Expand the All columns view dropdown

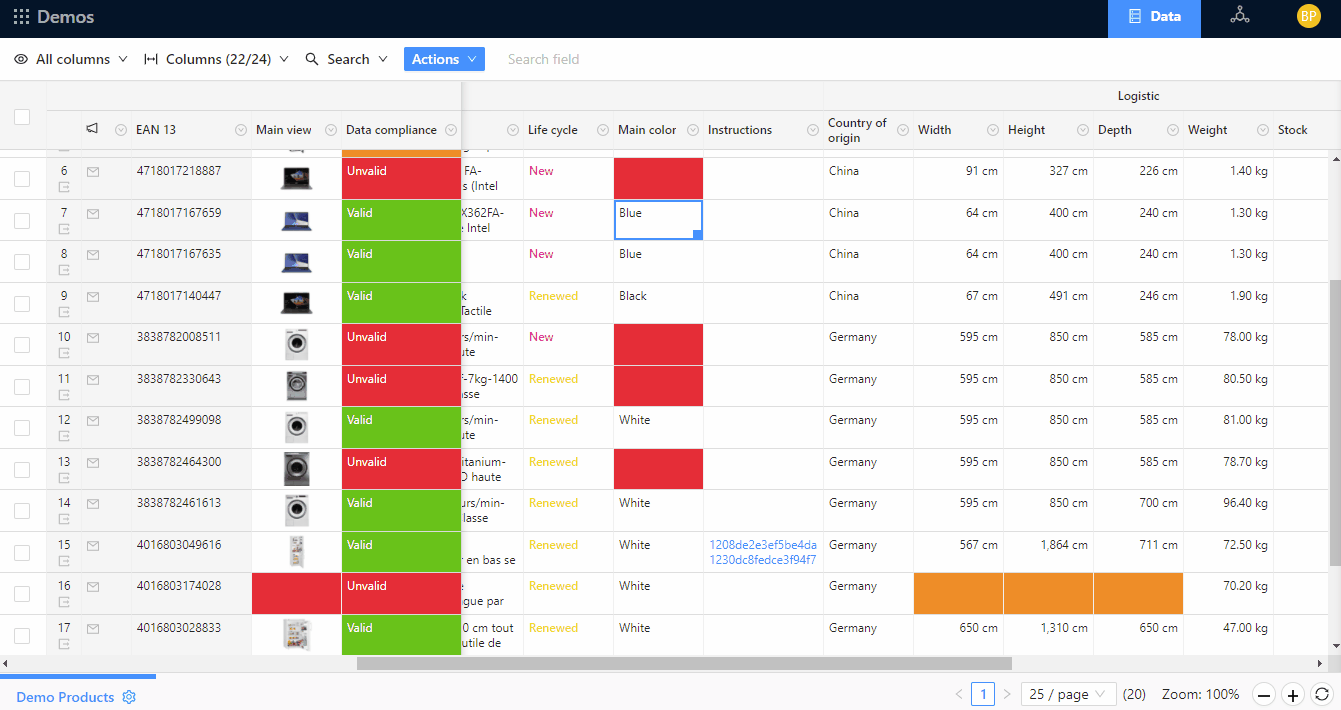click(x=71, y=59)
